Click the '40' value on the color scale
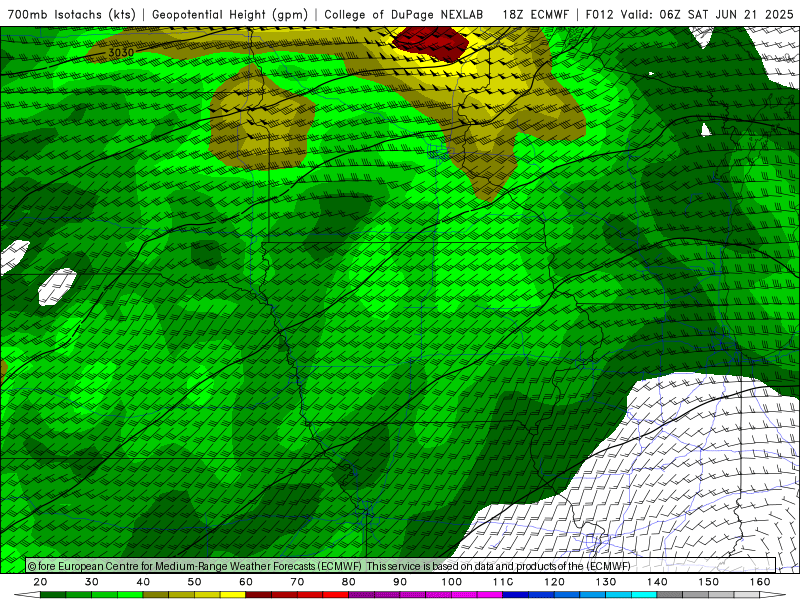Viewport: 800px width, 600px height. click(x=143, y=582)
